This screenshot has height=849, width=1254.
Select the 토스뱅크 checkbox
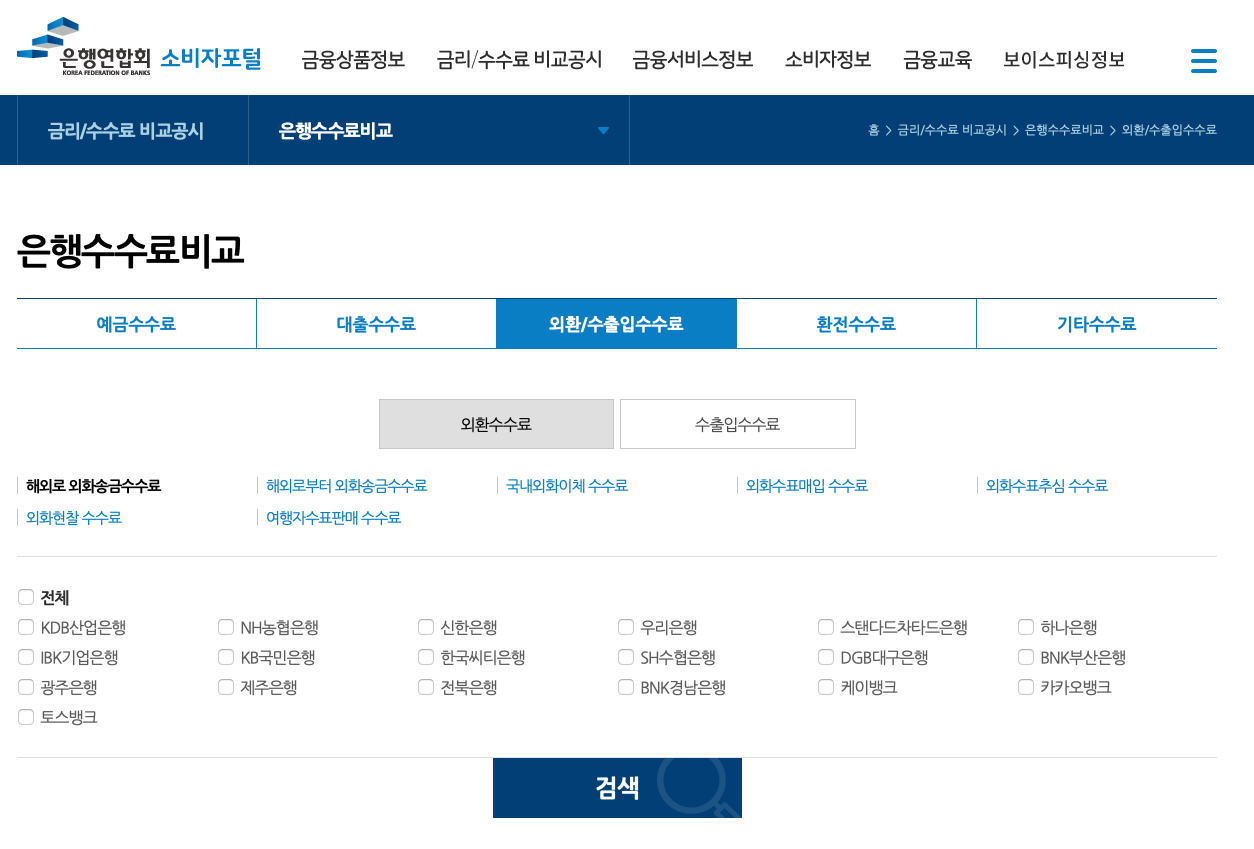tap(26, 717)
